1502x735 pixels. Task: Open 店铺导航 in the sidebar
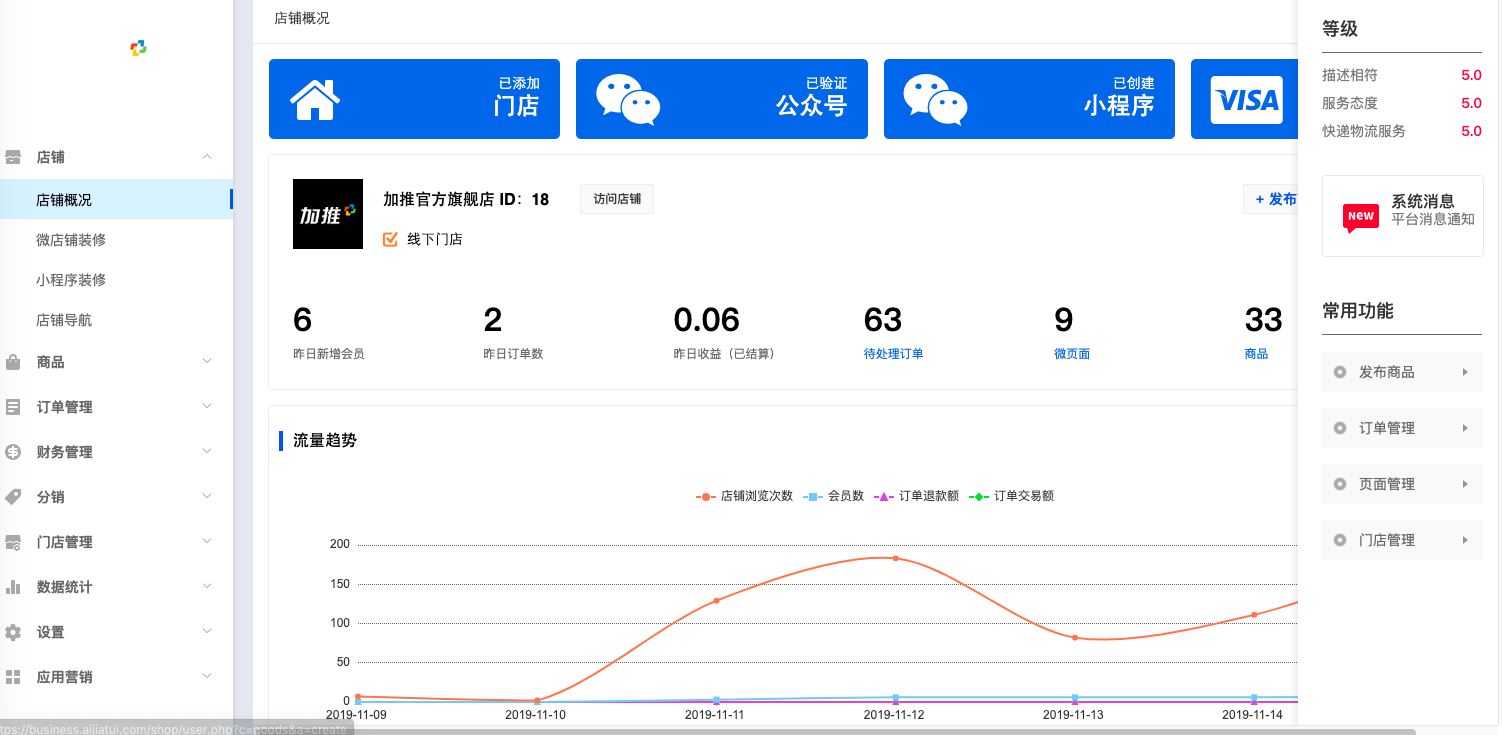click(x=64, y=320)
